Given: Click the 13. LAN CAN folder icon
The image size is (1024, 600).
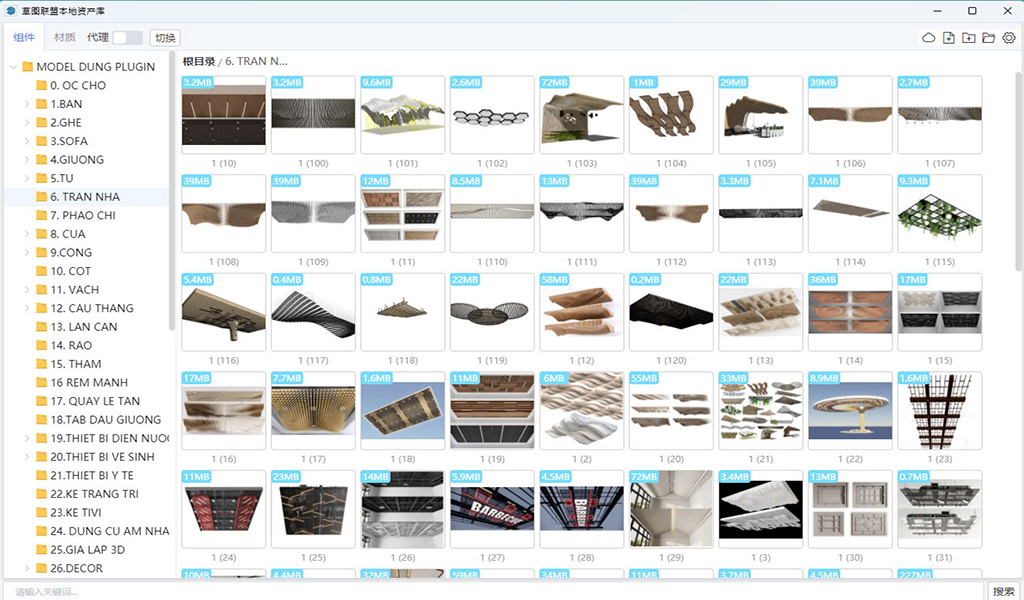Looking at the screenshot, I should pyautogui.click(x=41, y=326).
